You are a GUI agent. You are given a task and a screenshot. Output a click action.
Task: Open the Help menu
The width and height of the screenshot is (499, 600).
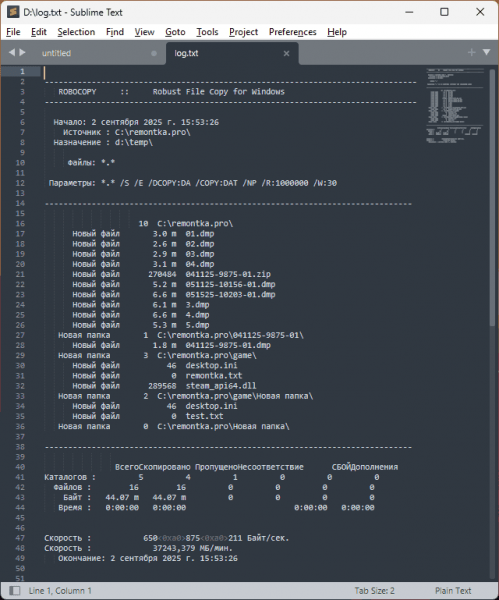[337, 32]
